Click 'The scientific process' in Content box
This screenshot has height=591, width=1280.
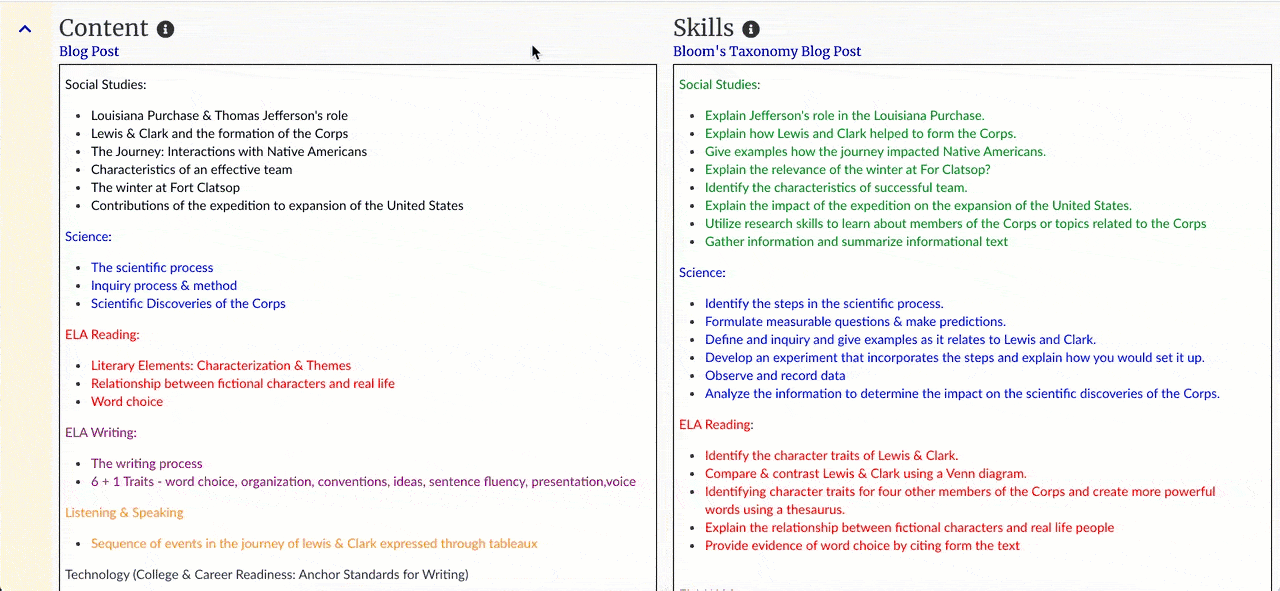tap(151, 267)
